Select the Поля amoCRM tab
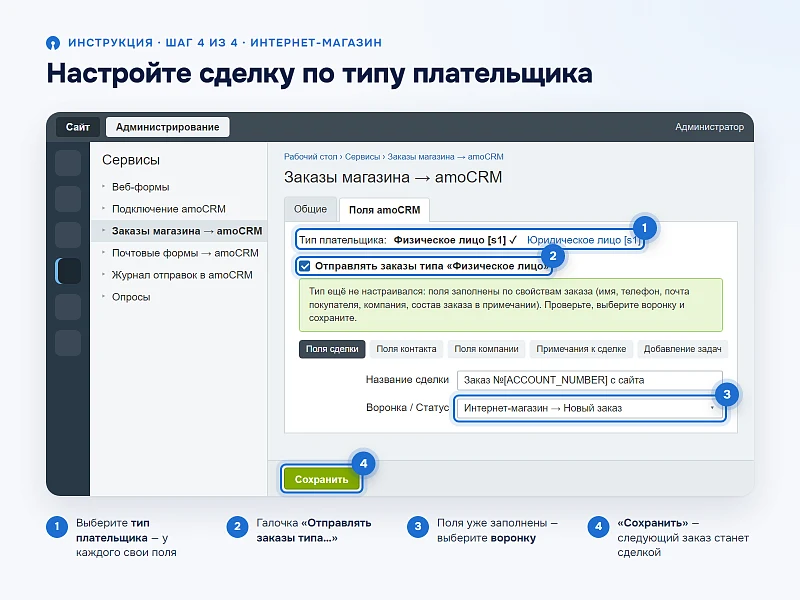This screenshot has width=800, height=600. (384, 210)
